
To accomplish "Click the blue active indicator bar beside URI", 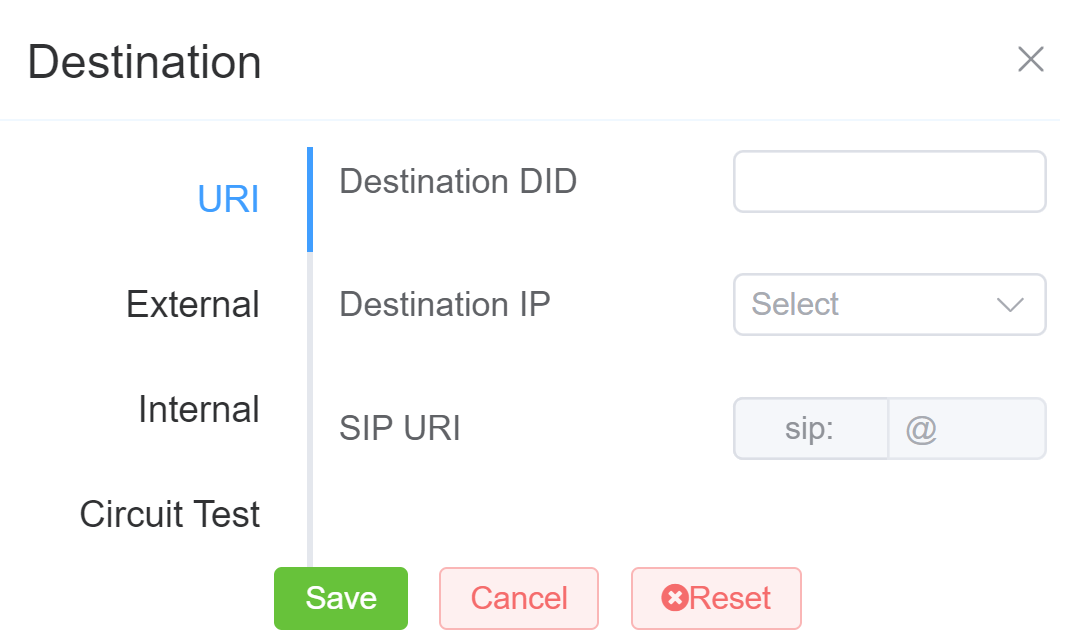I will (x=310, y=199).
